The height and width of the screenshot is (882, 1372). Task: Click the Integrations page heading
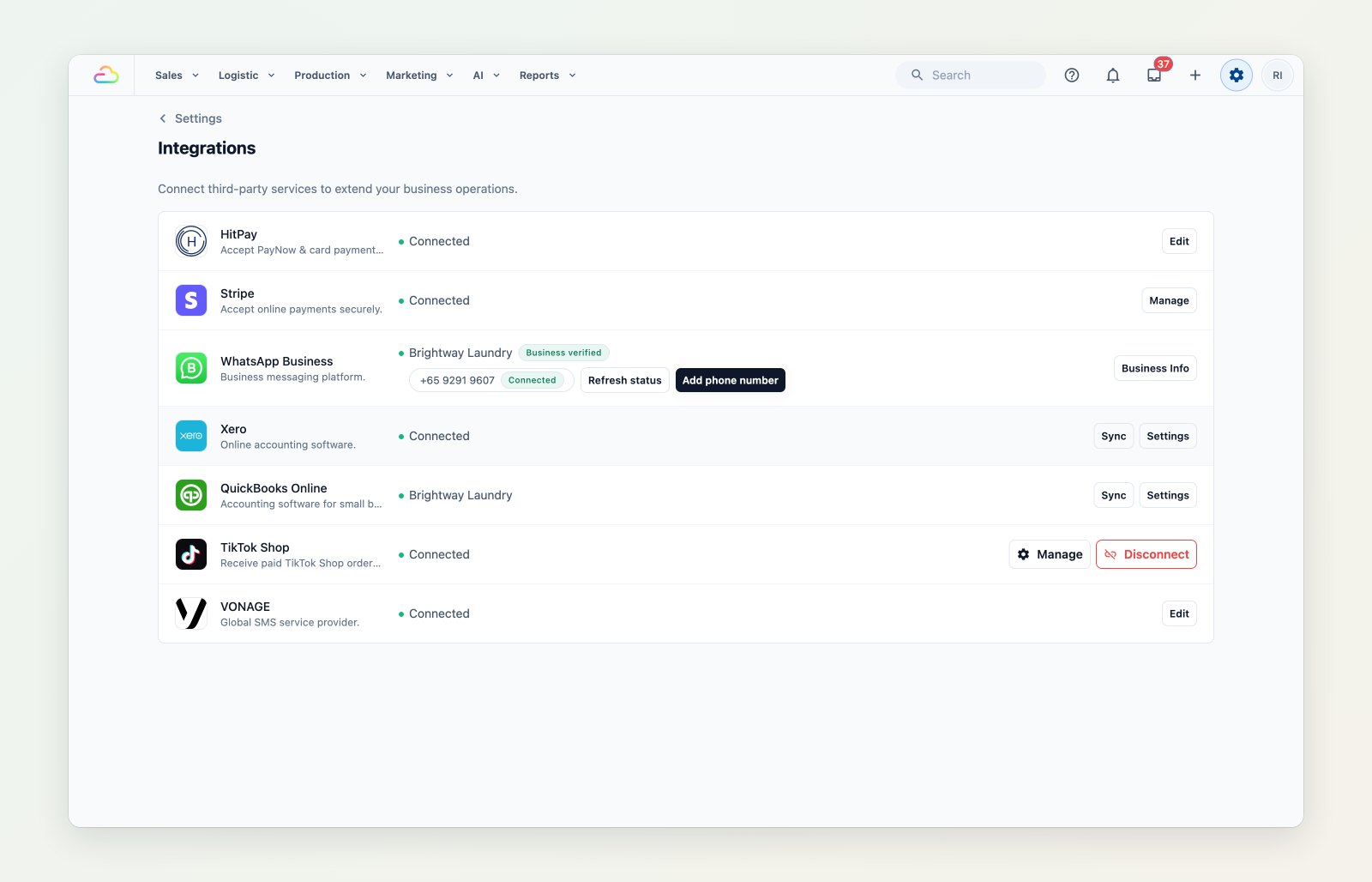tap(207, 148)
